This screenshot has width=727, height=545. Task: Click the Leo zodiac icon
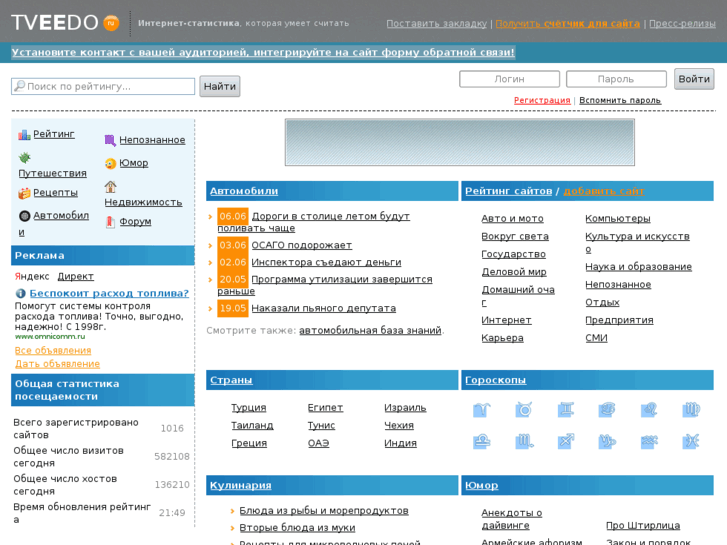[x=649, y=410]
